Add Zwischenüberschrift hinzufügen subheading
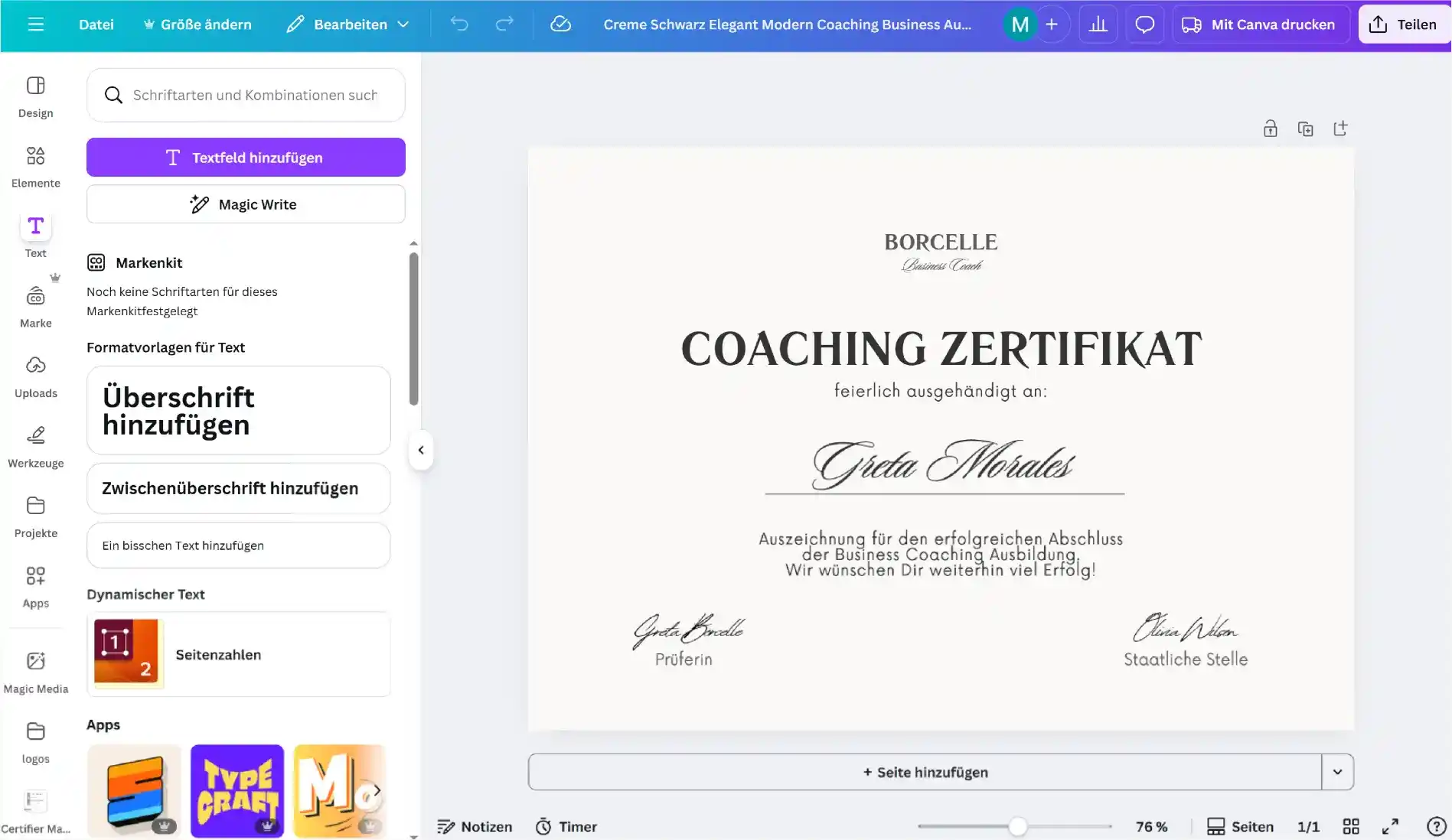This screenshot has height=840, width=1452. tap(239, 488)
